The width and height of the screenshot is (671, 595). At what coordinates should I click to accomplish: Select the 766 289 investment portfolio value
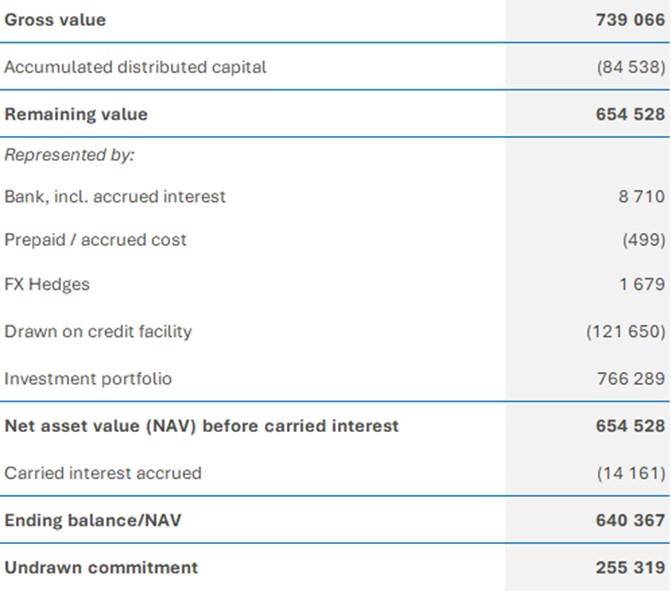click(x=630, y=378)
